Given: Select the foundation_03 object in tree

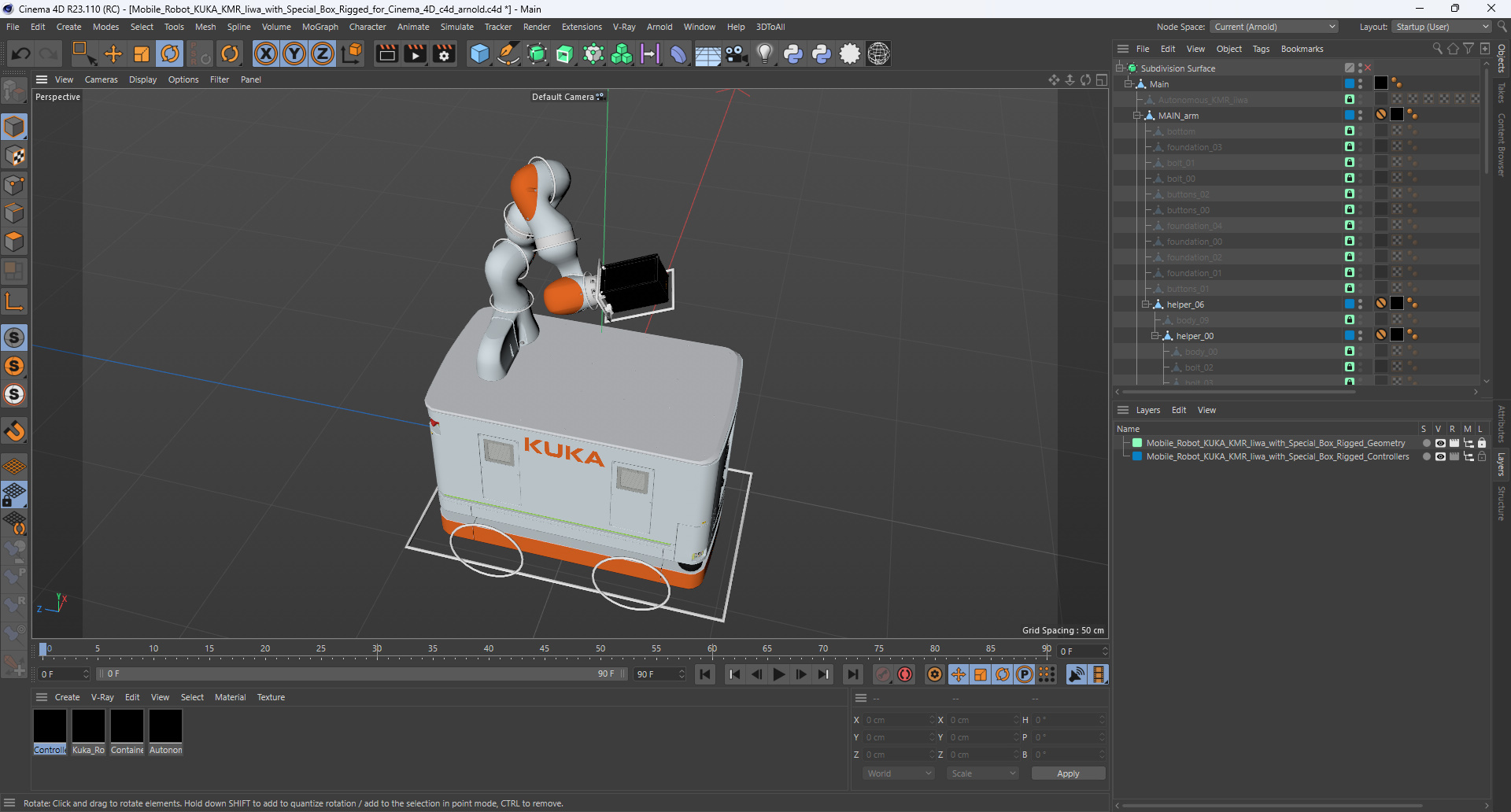Looking at the screenshot, I should click(x=1194, y=147).
